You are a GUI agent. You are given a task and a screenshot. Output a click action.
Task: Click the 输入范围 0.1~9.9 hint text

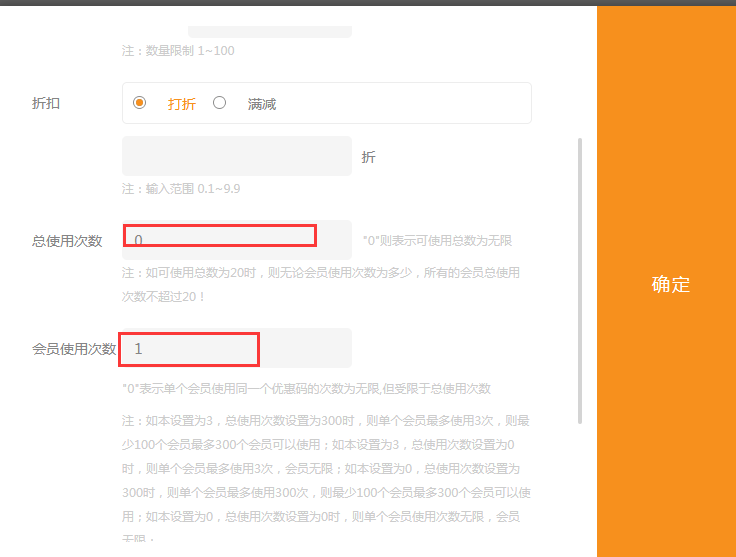(x=181, y=188)
